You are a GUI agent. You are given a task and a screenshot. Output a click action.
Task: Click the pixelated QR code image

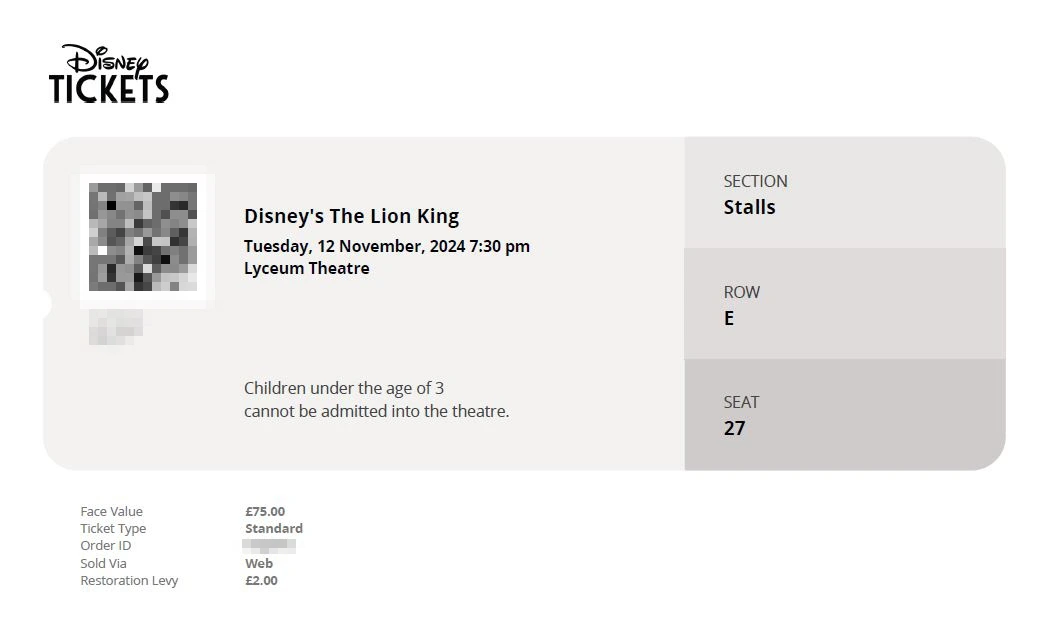click(x=143, y=237)
